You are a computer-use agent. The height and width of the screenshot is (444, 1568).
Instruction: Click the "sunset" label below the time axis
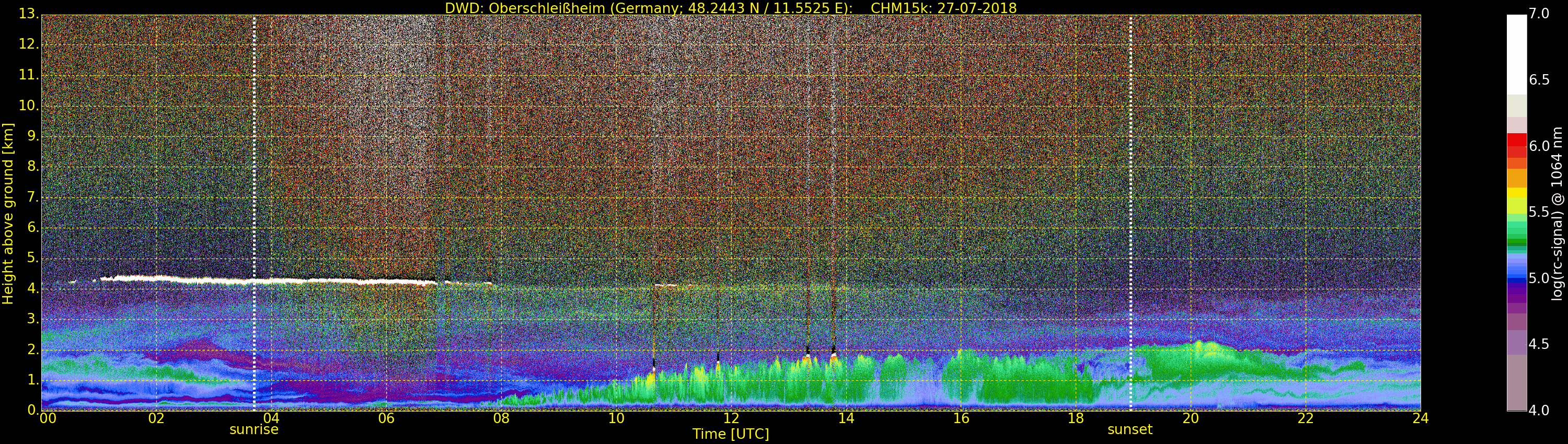[x=1129, y=429]
